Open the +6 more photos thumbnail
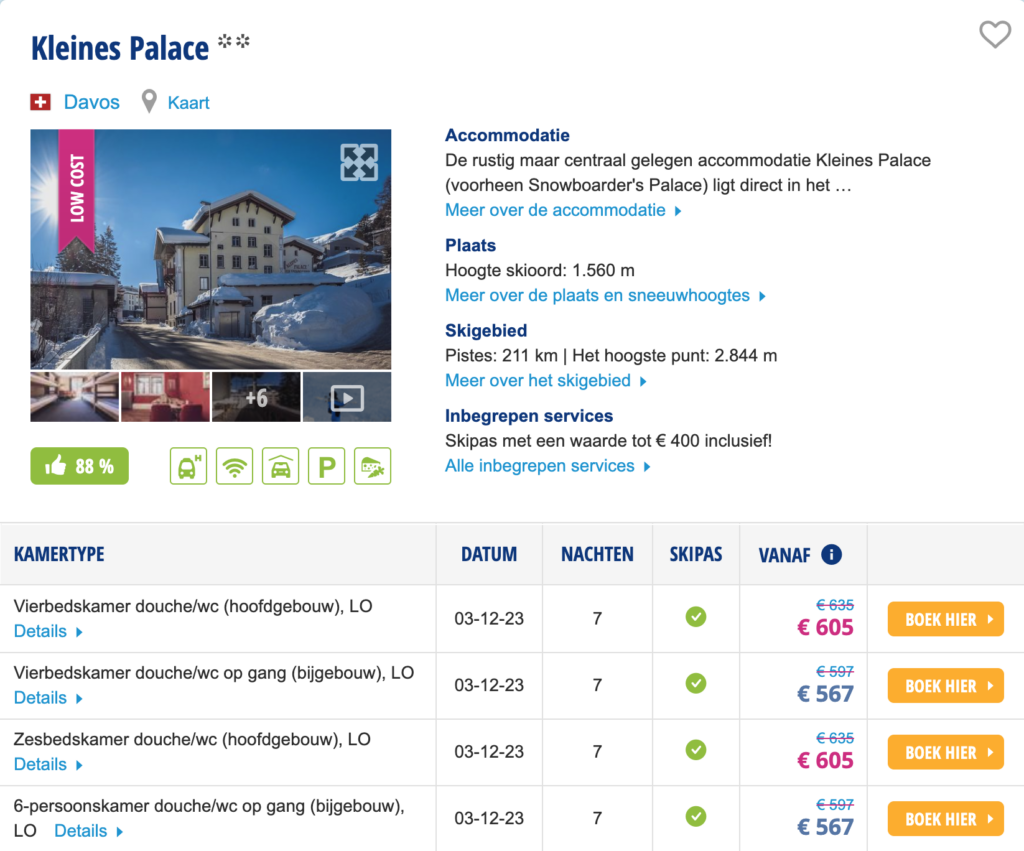1024x851 pixels. [256, 397]
